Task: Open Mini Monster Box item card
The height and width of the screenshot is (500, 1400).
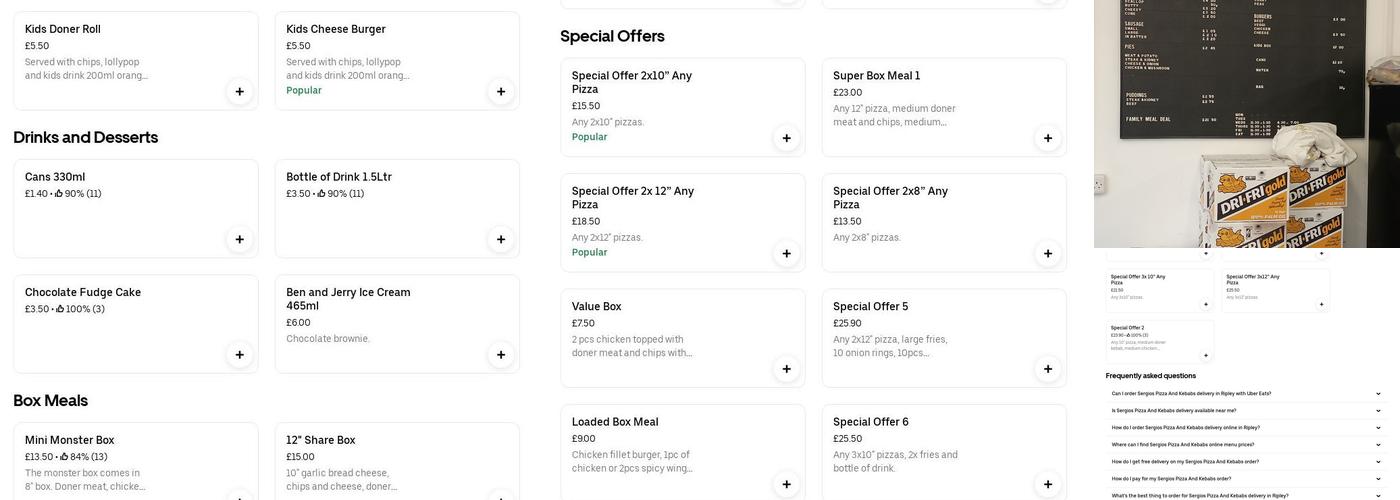Action: point(120,460)
